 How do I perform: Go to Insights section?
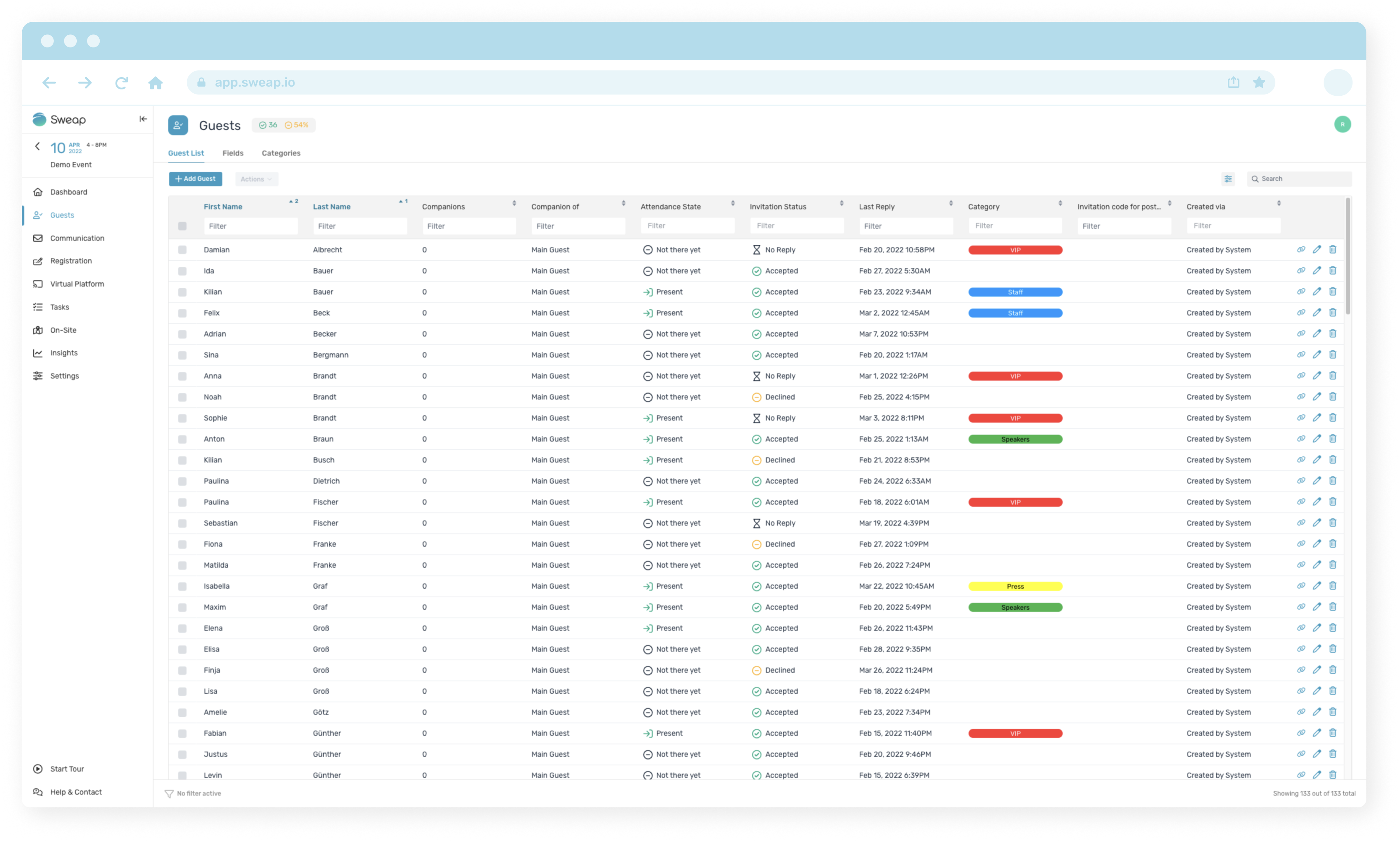63,353
